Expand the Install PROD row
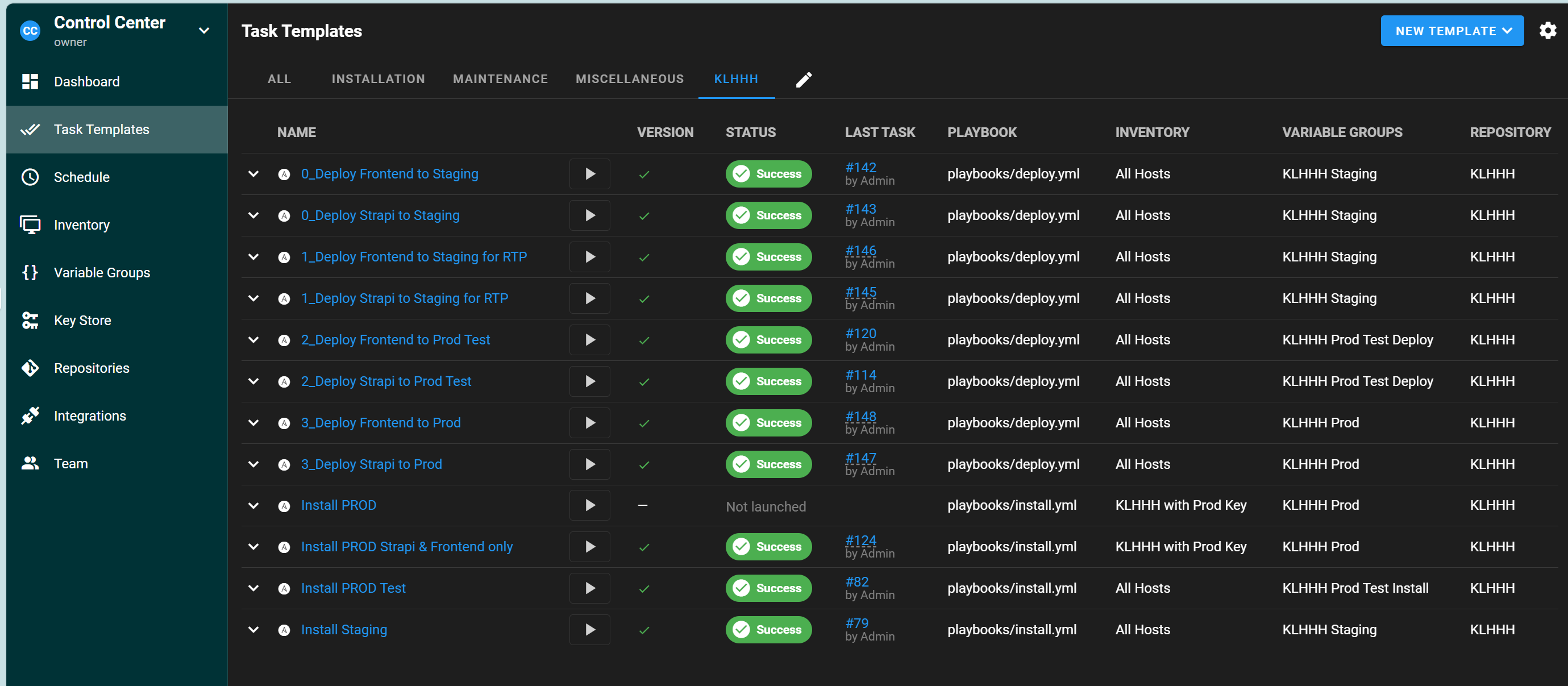This screenshot has width=1568, height=686. coord(254,505)
